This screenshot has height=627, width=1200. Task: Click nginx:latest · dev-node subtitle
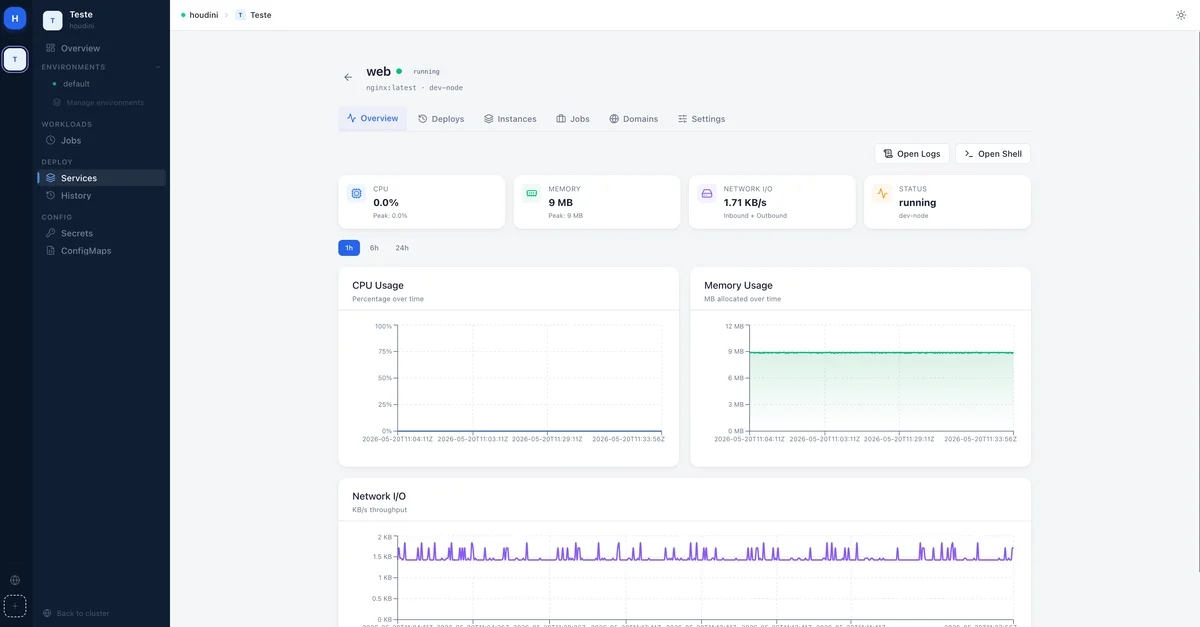415,88
